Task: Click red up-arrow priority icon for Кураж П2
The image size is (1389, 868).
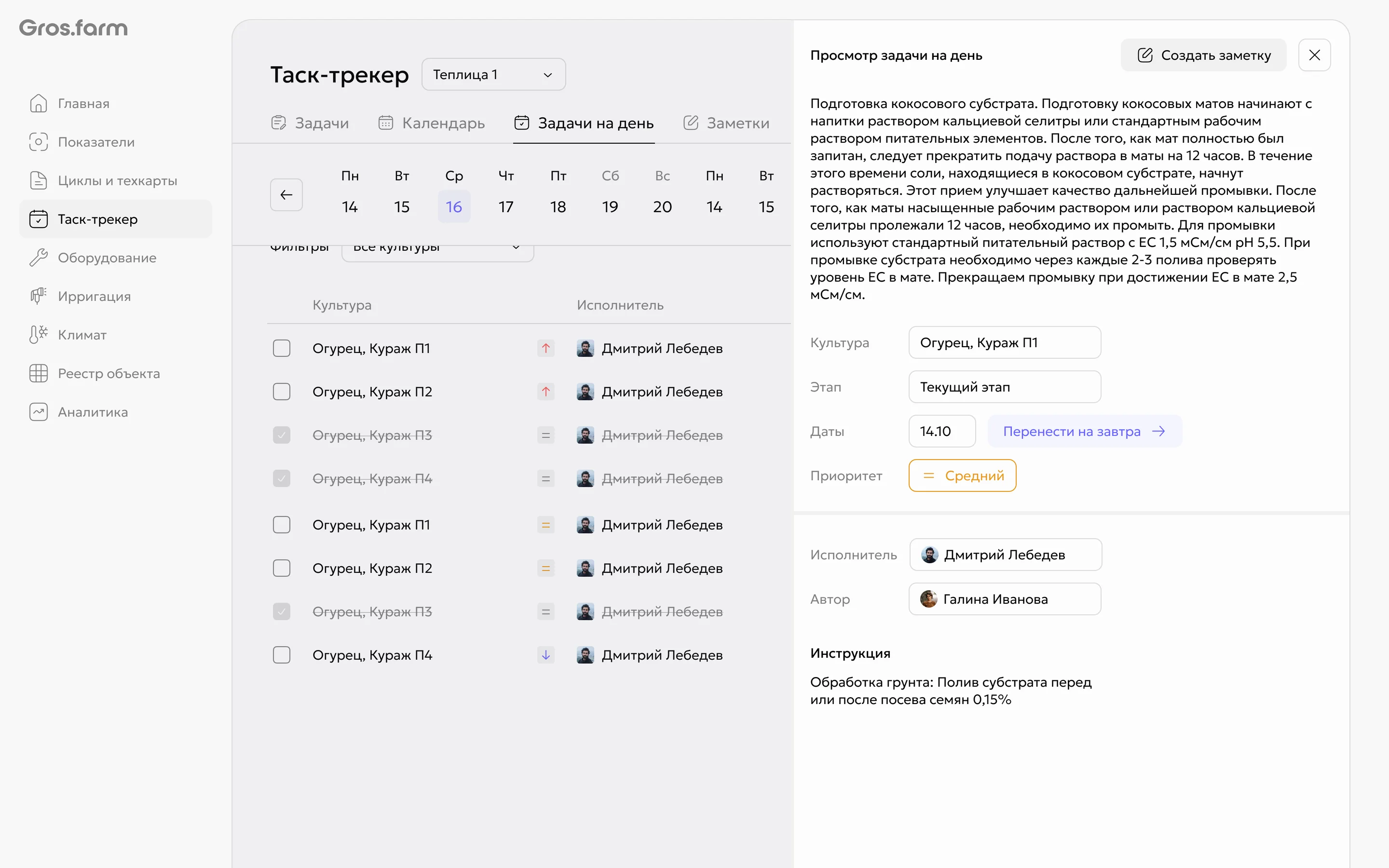Action: pyautogui.click(x=546, y=392)
